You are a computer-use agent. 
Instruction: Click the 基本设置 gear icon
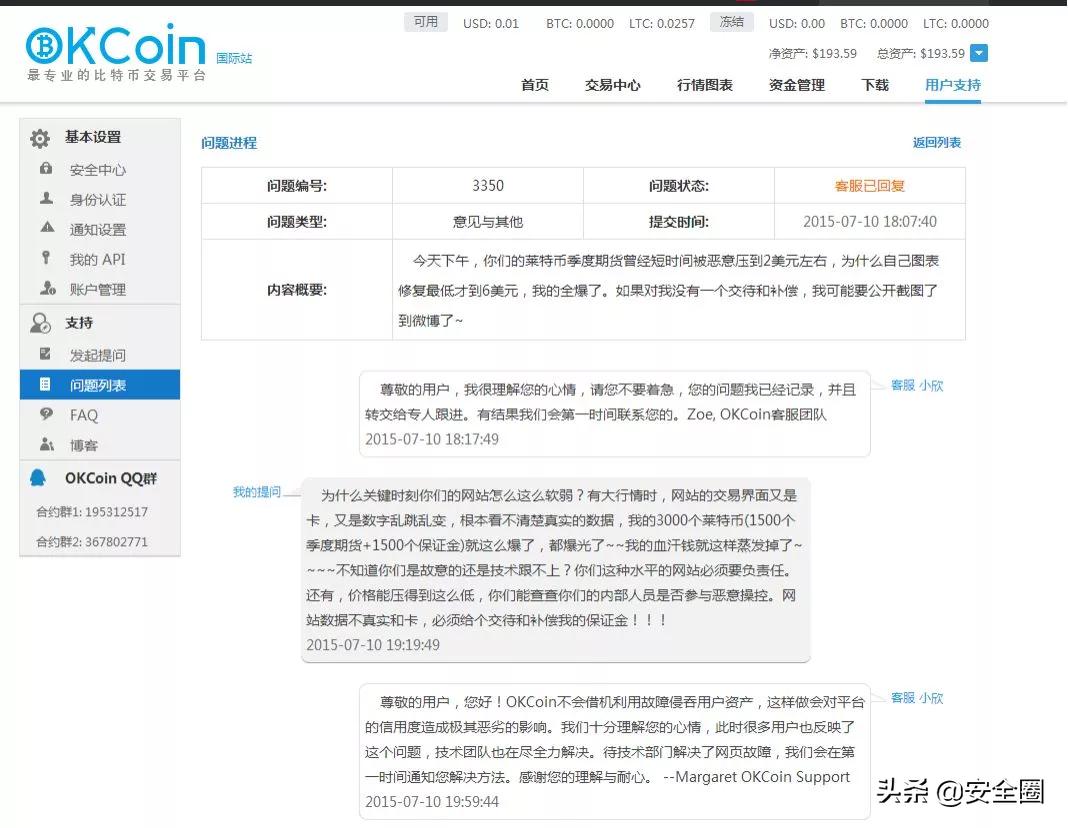pyautogui.click(x=40, y=137)
